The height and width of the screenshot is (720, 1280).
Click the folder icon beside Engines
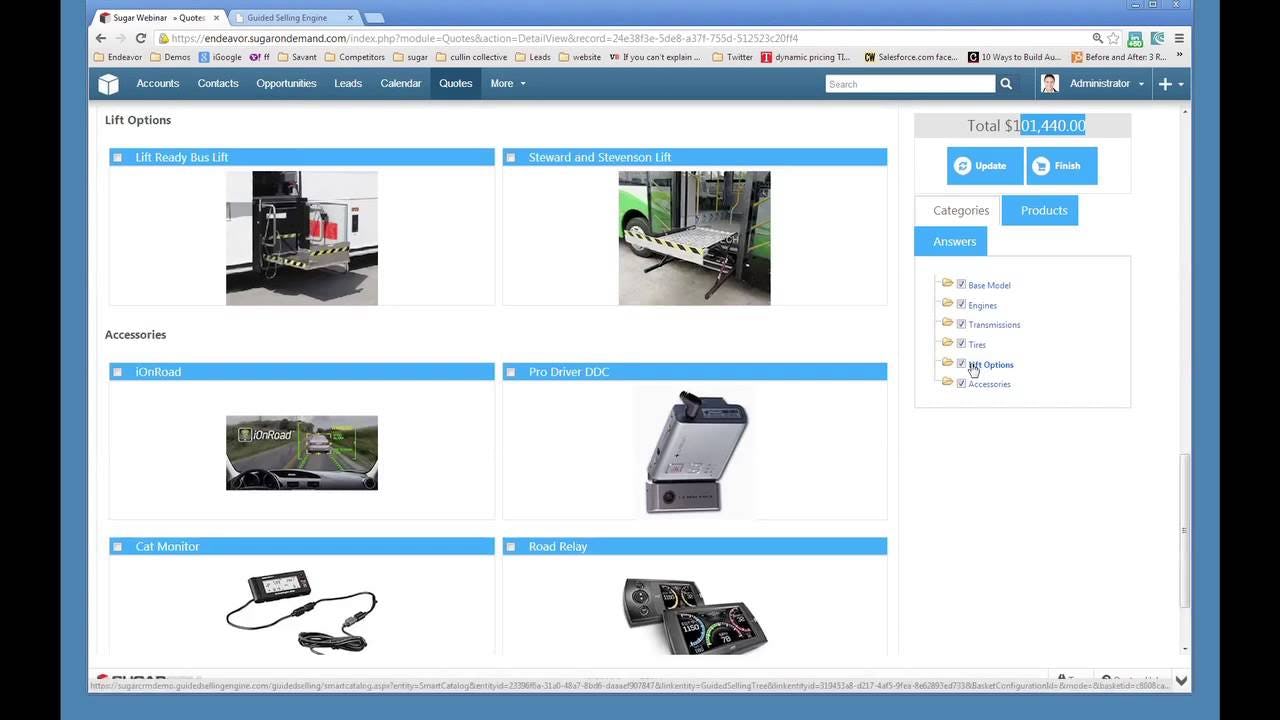pyautogui.click(x=947, y=303)
